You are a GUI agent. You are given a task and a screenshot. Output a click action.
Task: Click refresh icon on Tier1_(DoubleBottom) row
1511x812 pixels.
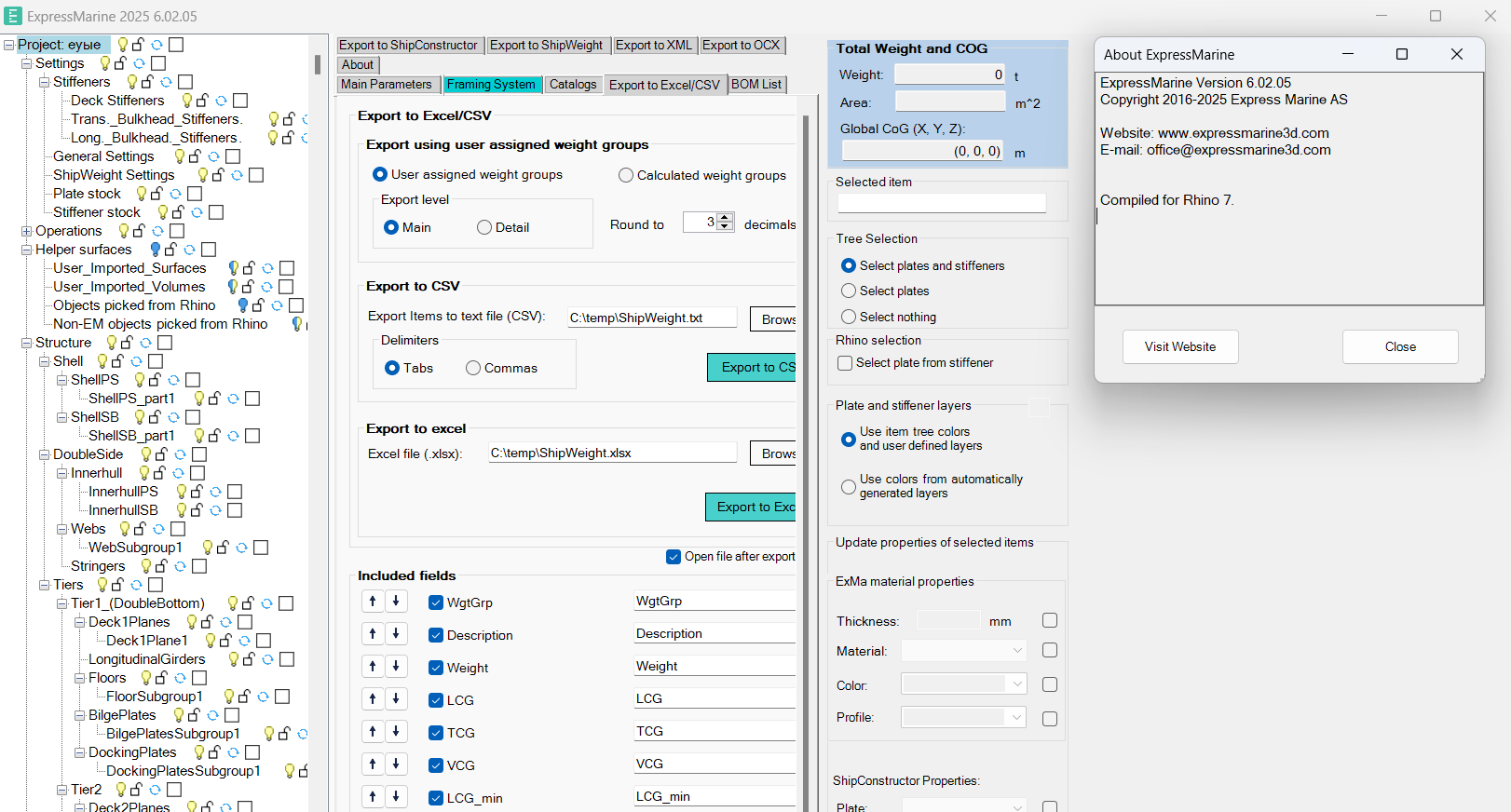pos(266,603)
